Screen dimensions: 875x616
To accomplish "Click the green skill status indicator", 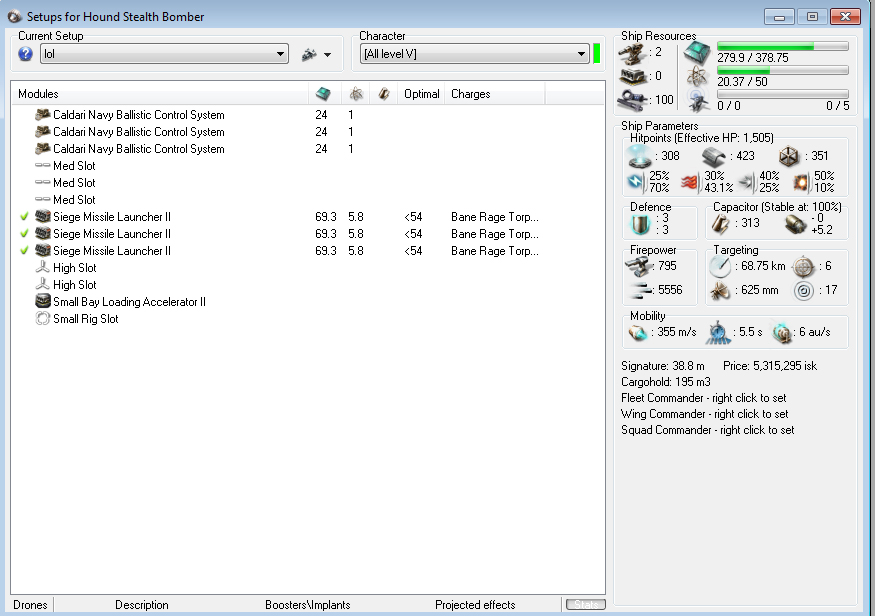I will [597, 54].
